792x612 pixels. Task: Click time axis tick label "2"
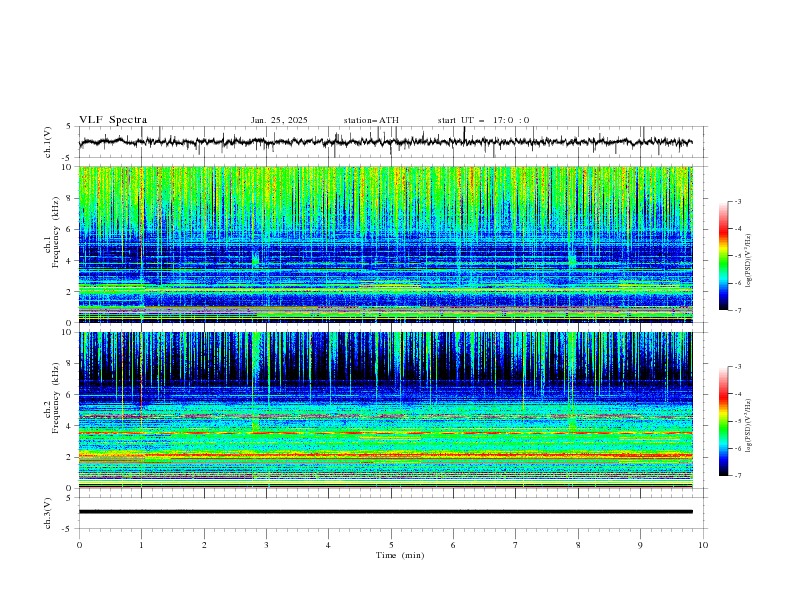click(204, 545)
